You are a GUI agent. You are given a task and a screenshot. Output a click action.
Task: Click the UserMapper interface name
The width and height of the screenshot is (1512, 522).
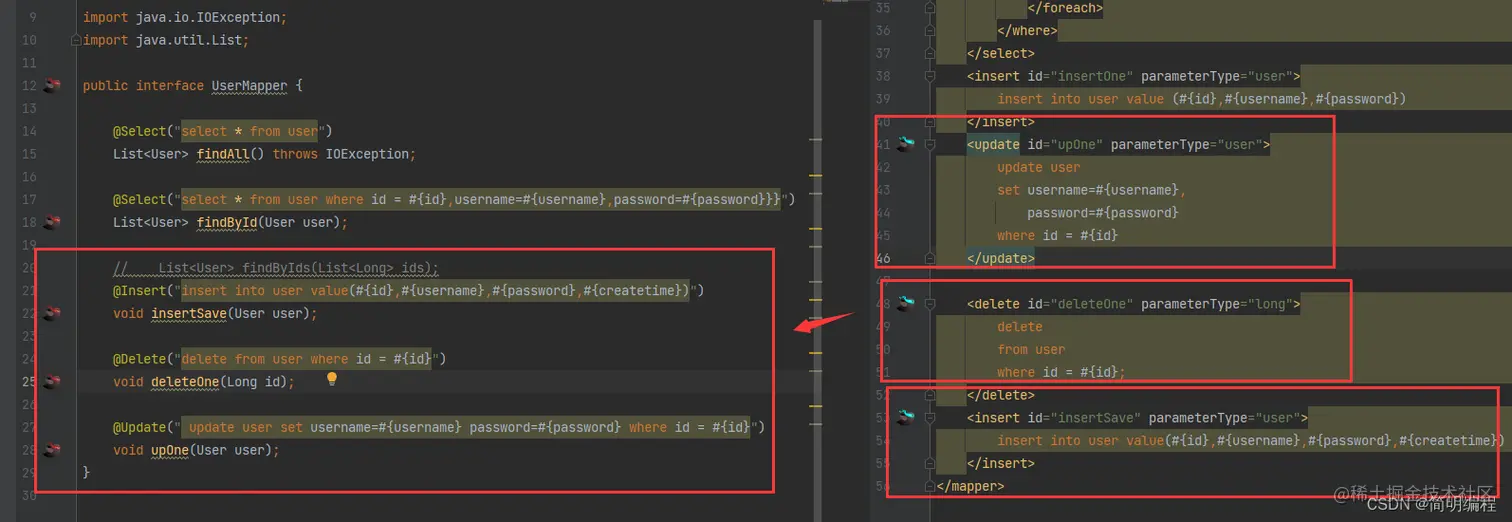pos(249,86)
